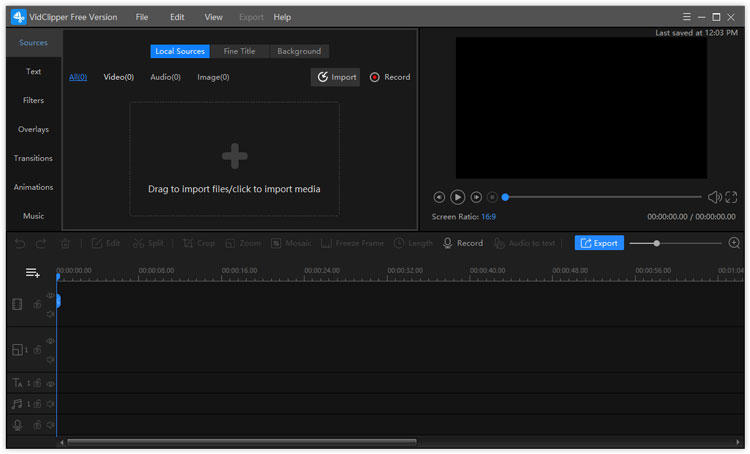Click the picture-in-picture track icon

17,350
